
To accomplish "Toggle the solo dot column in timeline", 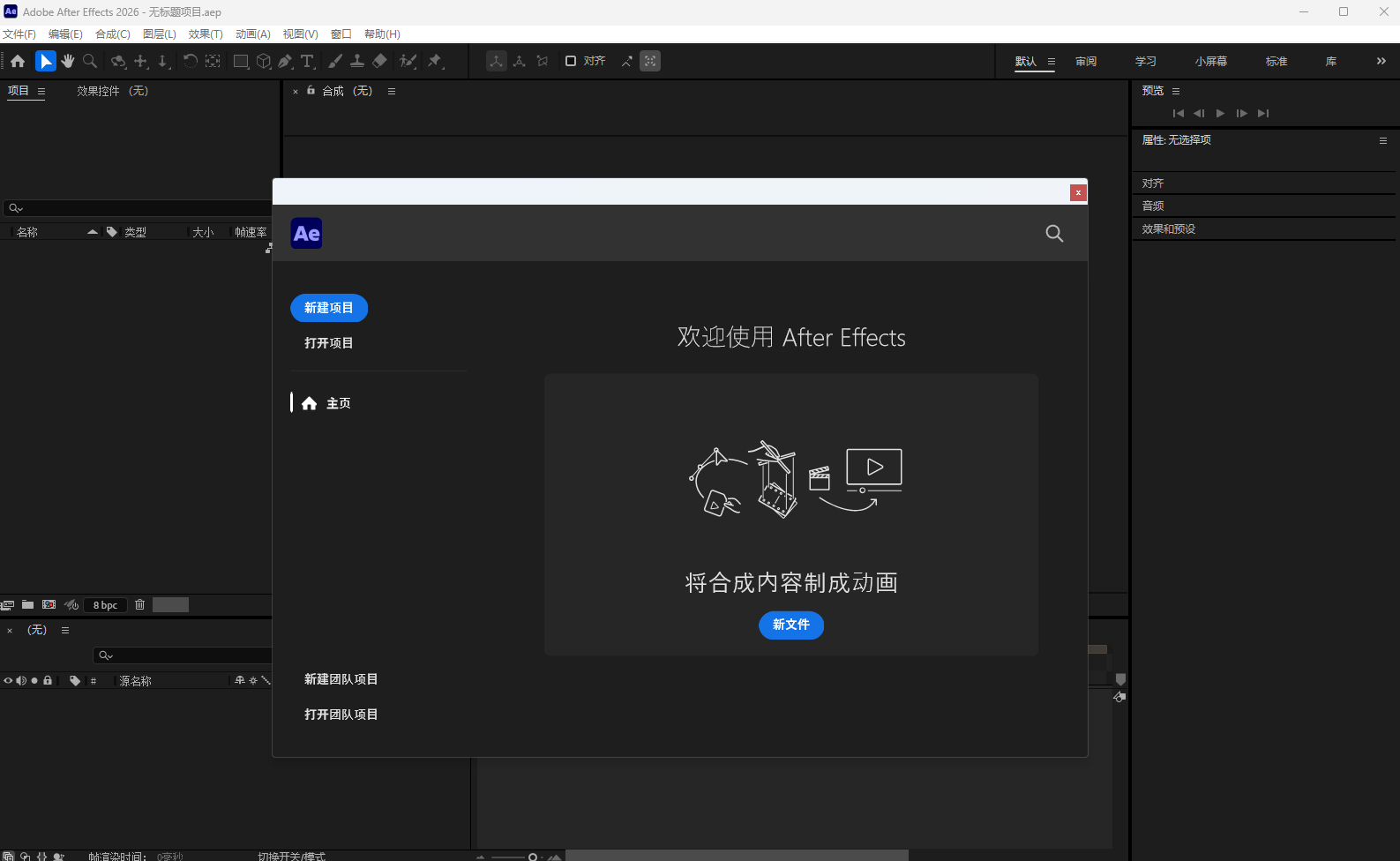I will click(34, 681).
